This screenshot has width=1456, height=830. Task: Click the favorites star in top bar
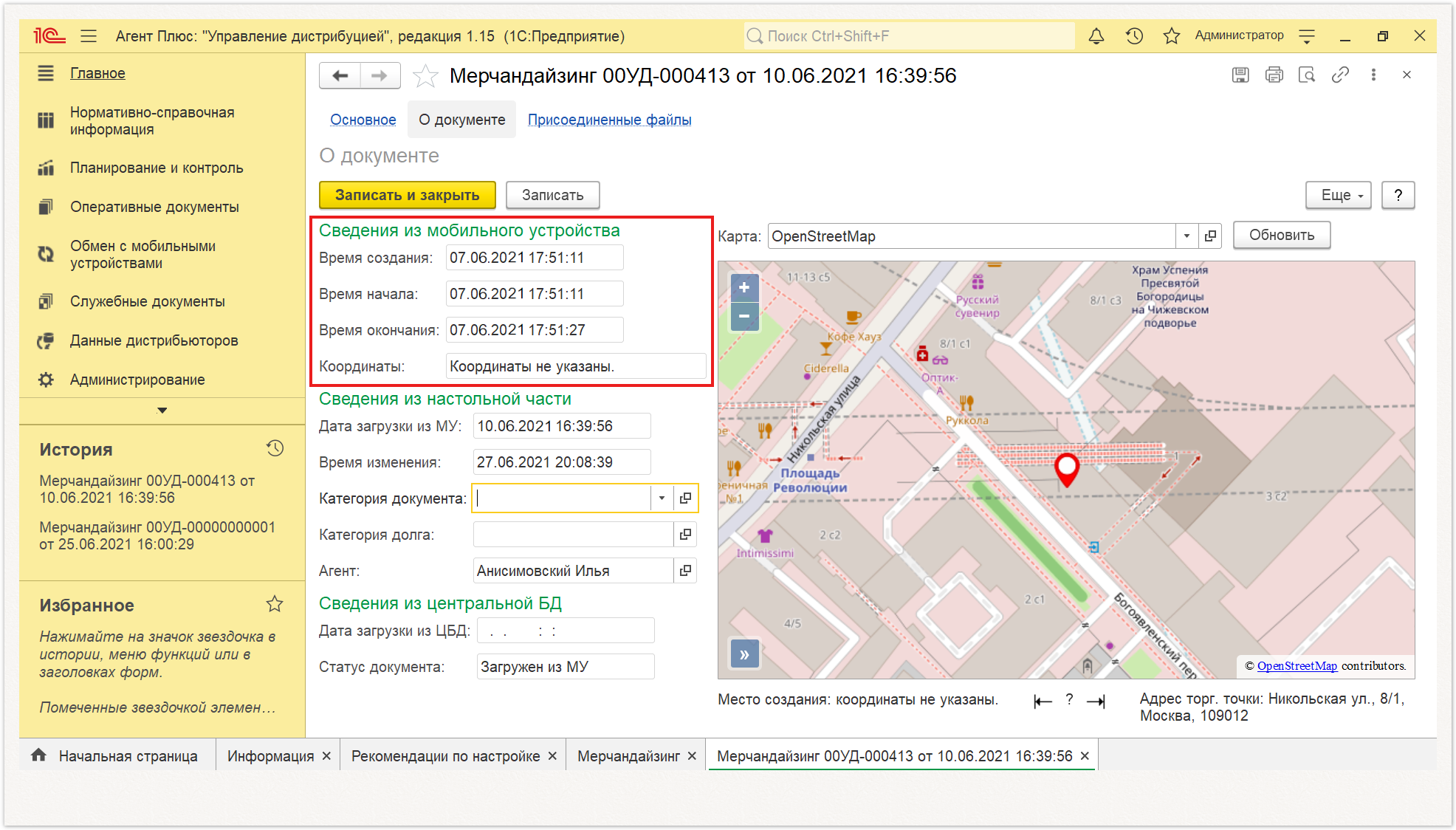point(1171,36)
